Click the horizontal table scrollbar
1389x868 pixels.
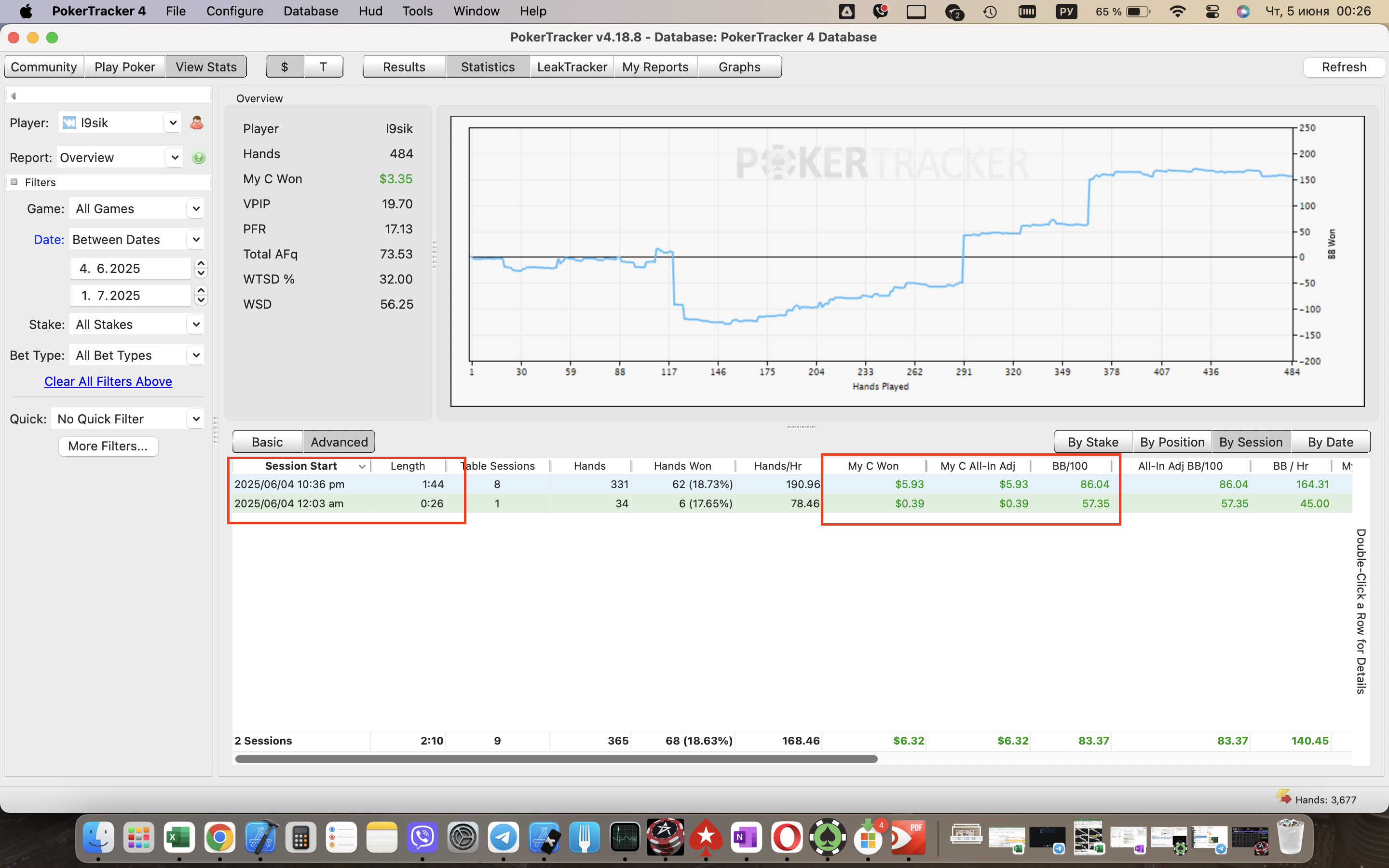[x=556, y=759]
